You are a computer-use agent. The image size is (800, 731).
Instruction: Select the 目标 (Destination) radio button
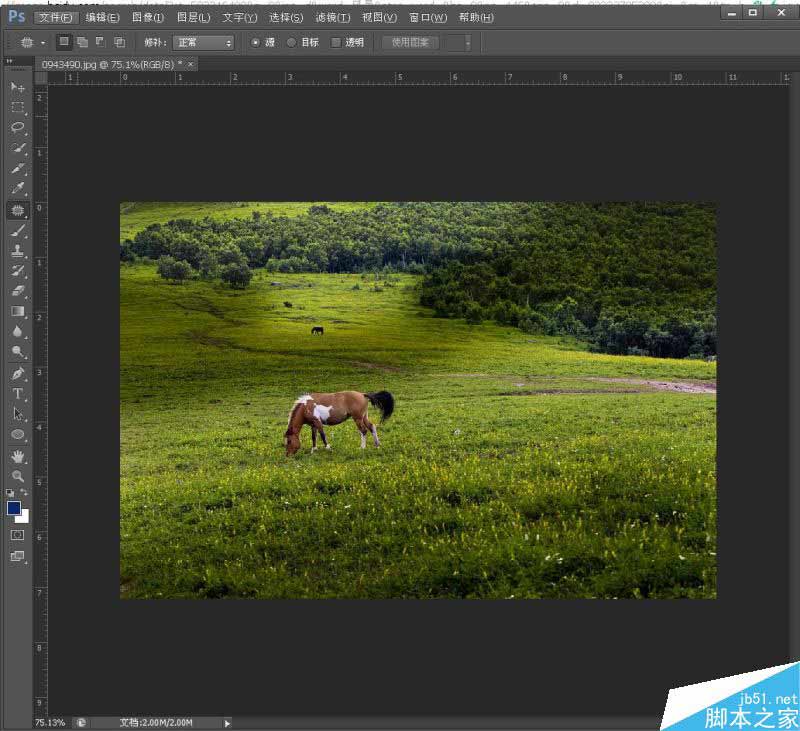291,42
